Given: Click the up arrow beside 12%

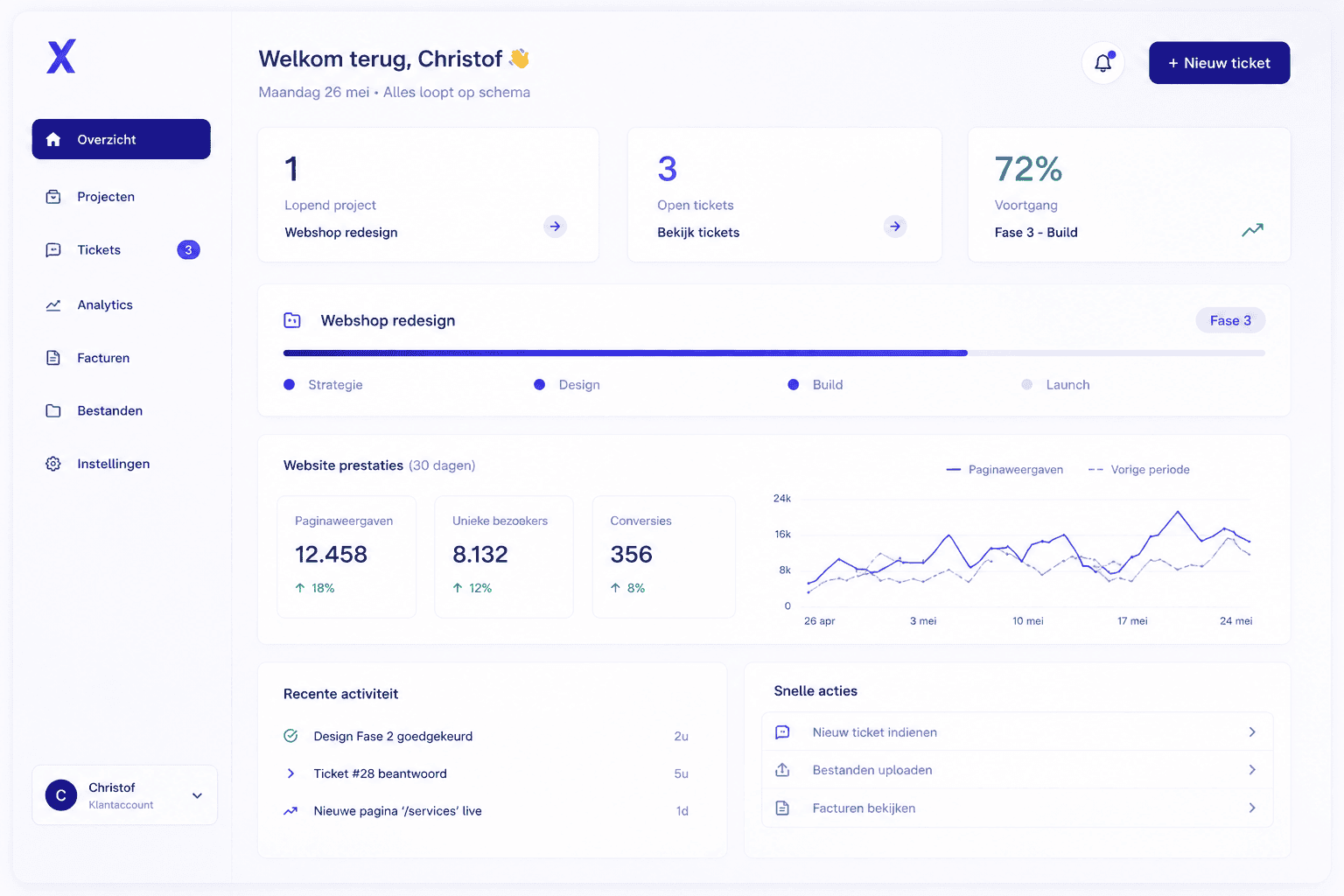Looking at the screenshot, I should tap(458, 588).
